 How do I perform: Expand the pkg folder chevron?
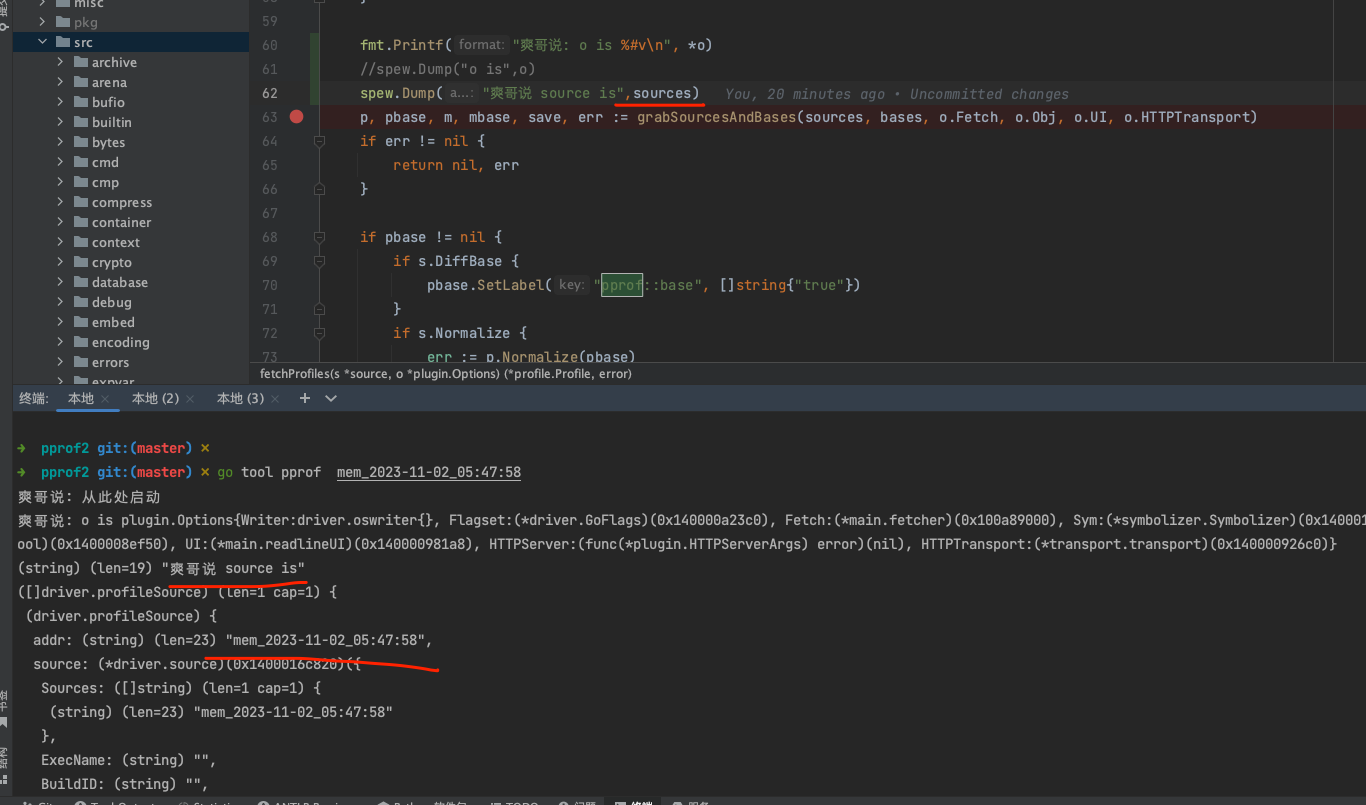coord(43,22)
